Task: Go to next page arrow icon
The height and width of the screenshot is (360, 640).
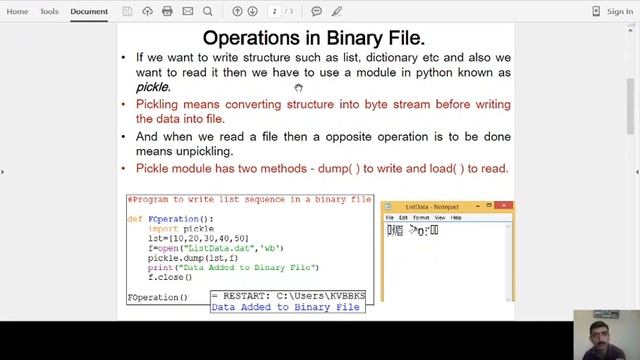Action: pos(253,11)
